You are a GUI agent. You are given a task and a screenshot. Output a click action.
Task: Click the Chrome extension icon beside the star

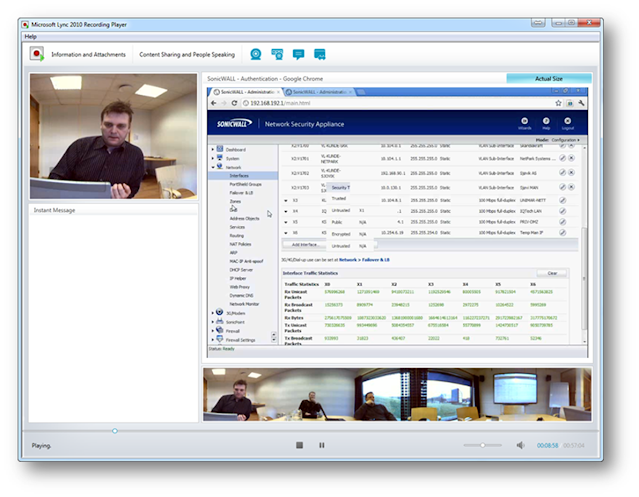[x=570, y=103]
